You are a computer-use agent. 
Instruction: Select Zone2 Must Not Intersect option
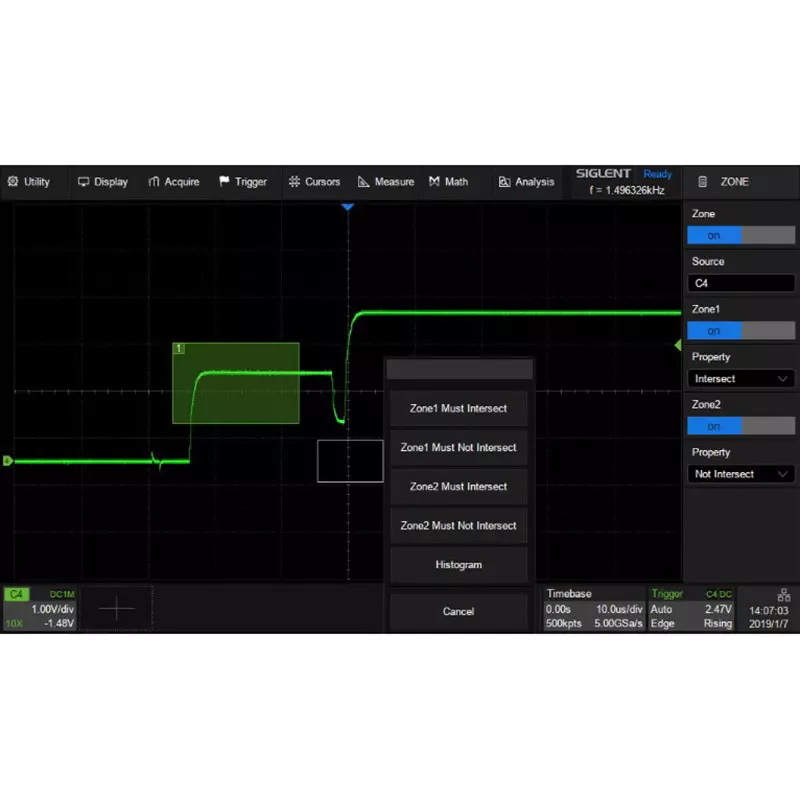(458, 526)
